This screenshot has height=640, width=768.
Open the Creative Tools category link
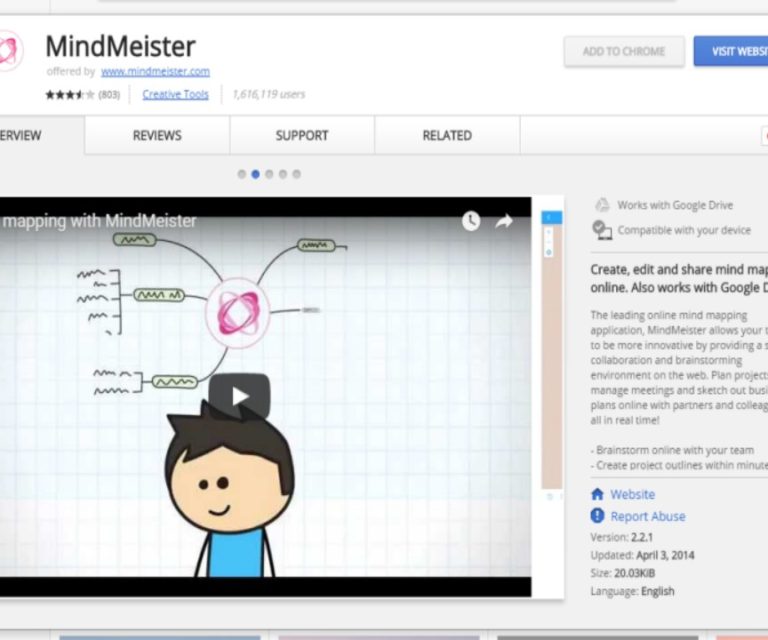tap(176, 95)
